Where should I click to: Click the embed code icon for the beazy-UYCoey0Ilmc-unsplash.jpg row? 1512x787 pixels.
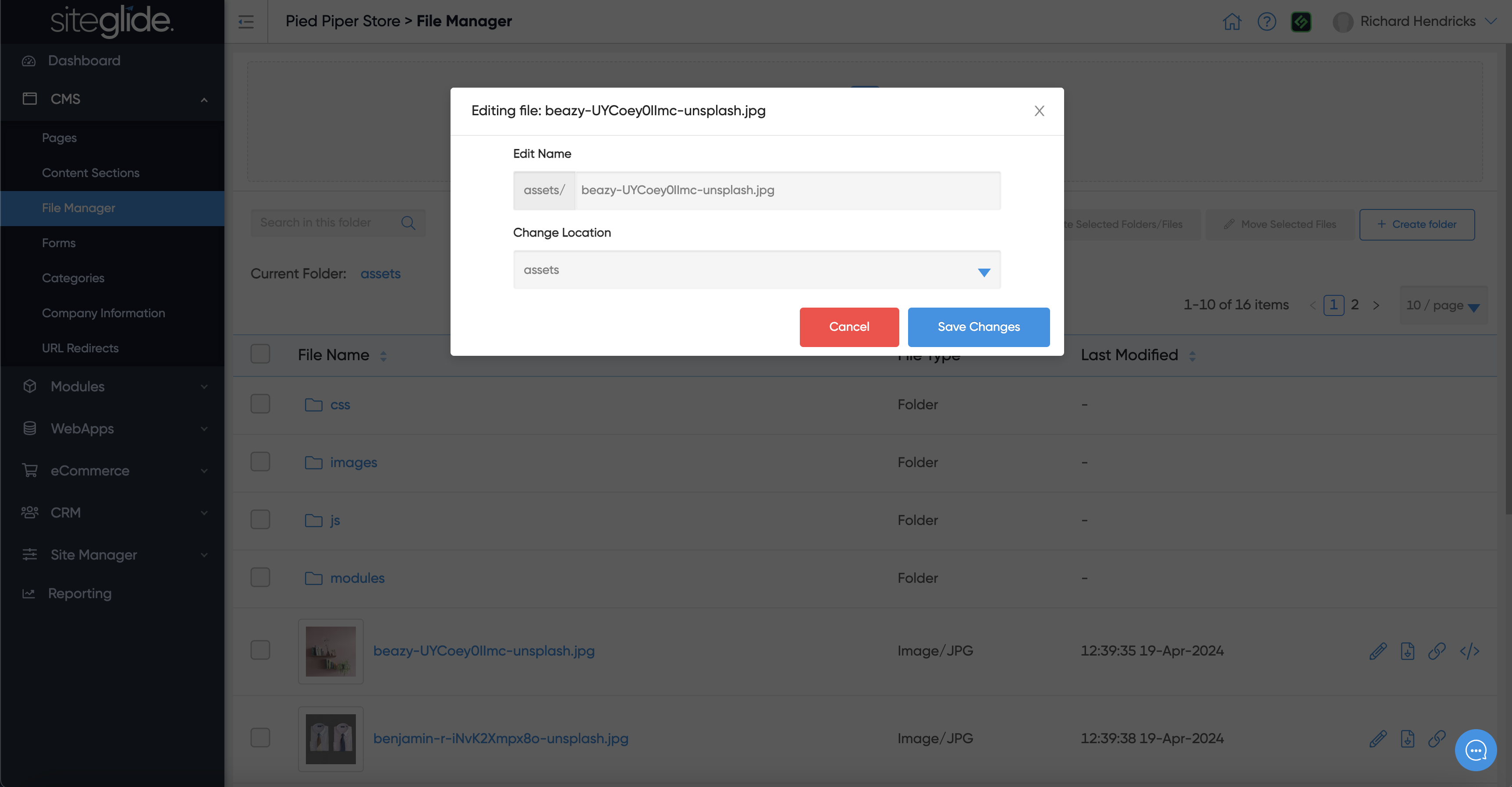pyautogui.click(x=1469, y=651)
